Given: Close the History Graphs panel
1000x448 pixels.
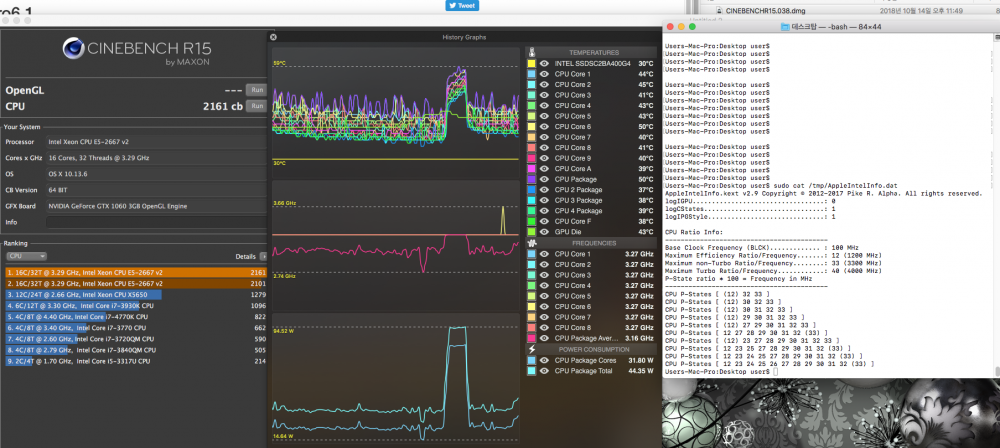Looking at the screenshot, I should tap(274, 37).
